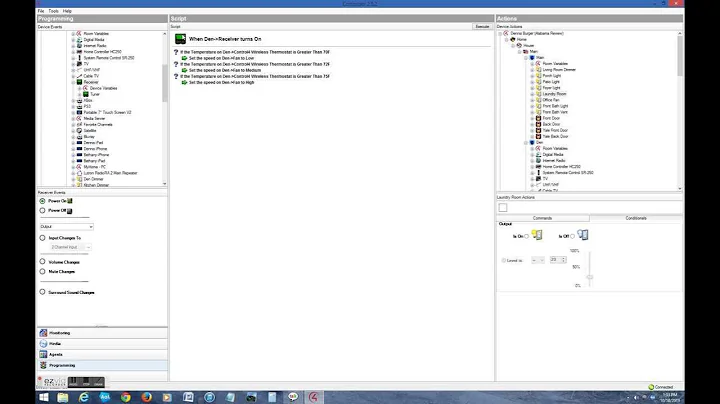
Task: Switch to the Commands tab
Action: [x=542, y=218]
